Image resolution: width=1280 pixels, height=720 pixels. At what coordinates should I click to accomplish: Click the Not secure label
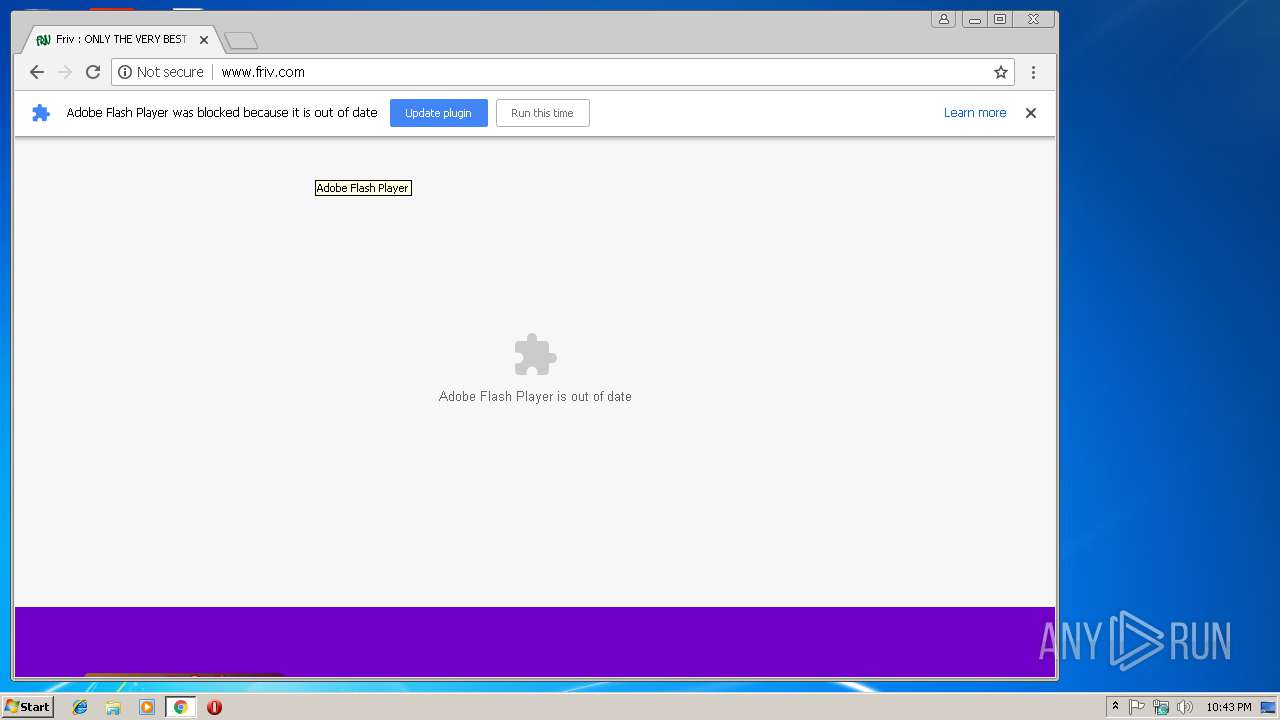coord(170,72)
